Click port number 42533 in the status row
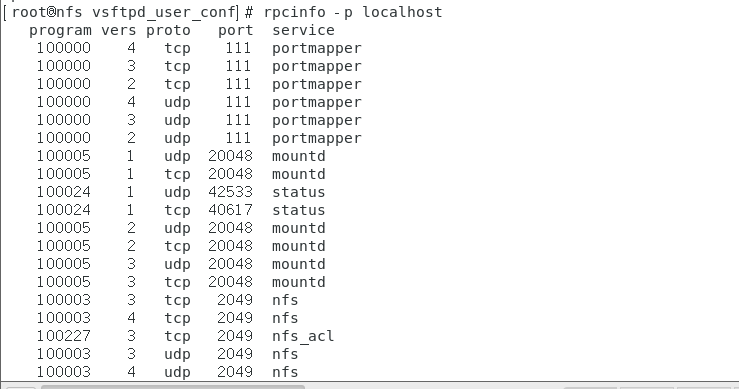The width and height of the screenshot is (739, 389). tap(230, 192)
